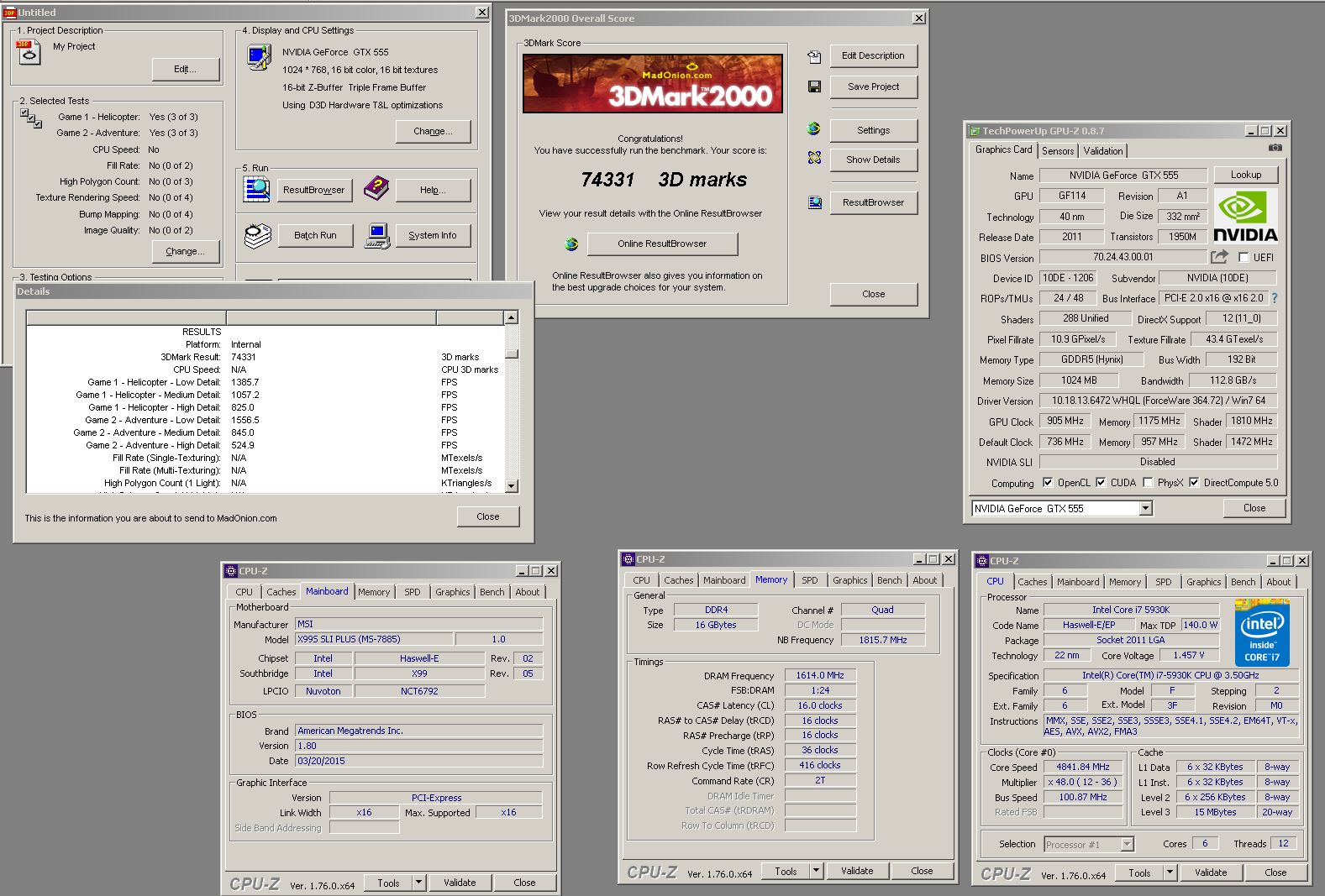Open the GPU selector dropdown in GPU-Z
The image size is (1325, 896).
[1145, 509]
